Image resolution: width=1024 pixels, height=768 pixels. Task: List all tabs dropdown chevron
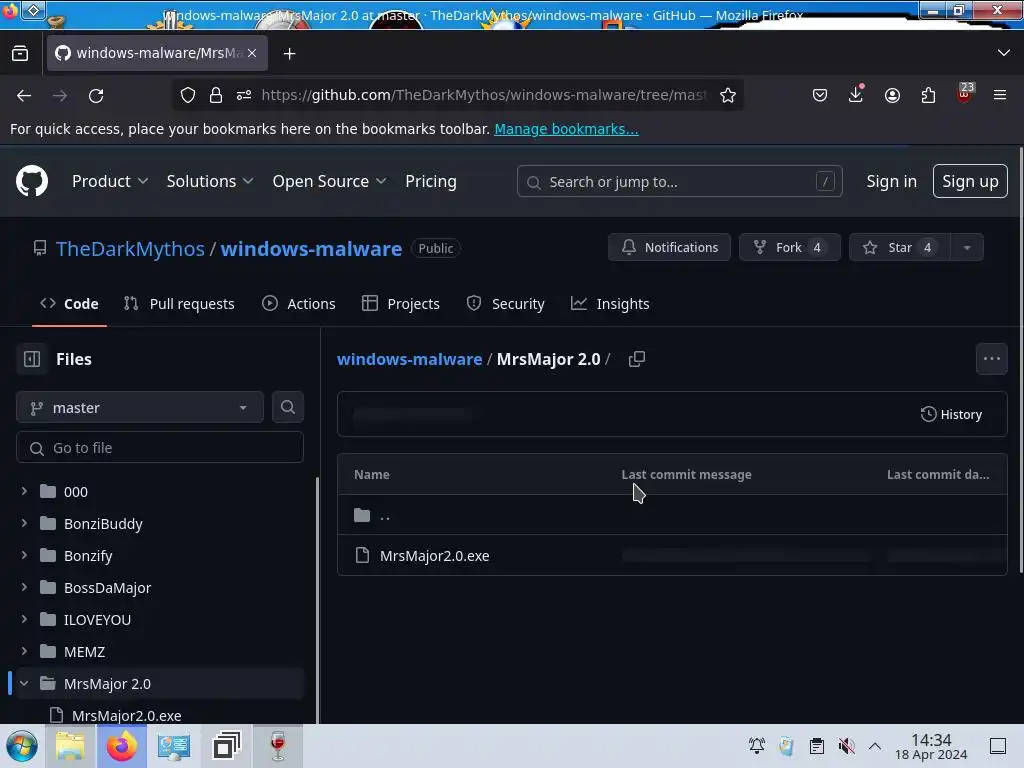[1004, 53]
